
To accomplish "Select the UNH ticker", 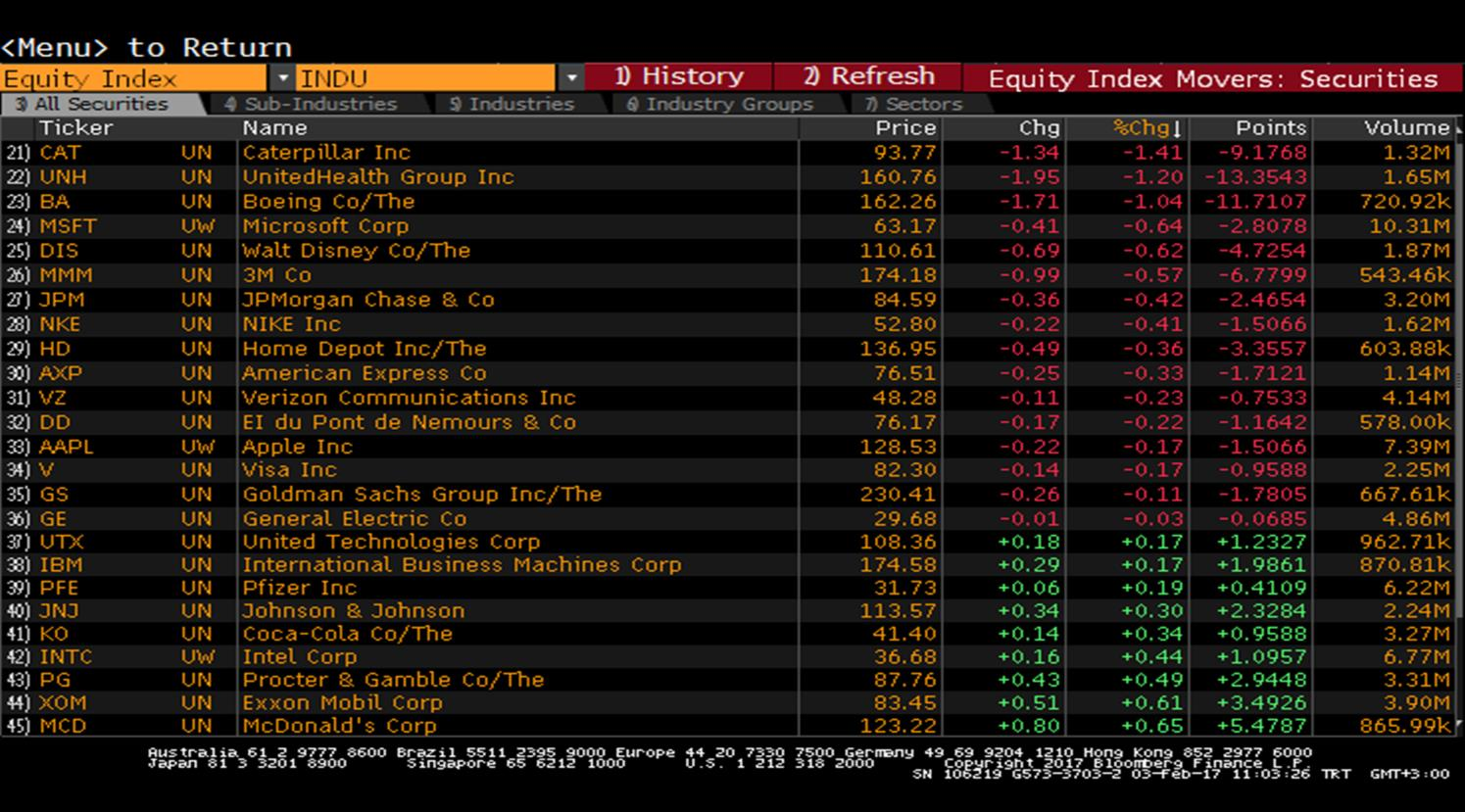I will click(x=63, y=177).
